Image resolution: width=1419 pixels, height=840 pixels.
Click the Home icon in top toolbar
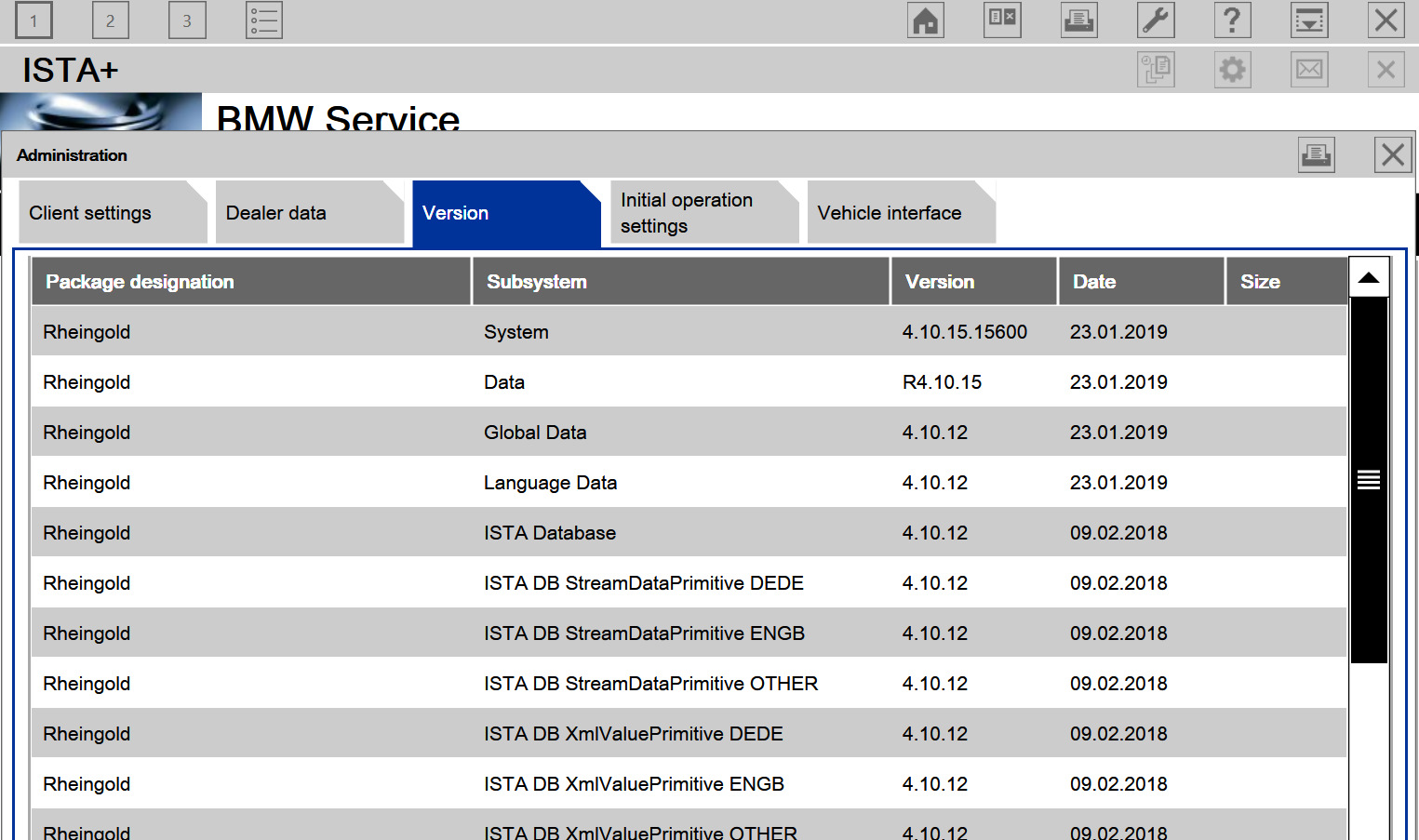coord(926,20)
